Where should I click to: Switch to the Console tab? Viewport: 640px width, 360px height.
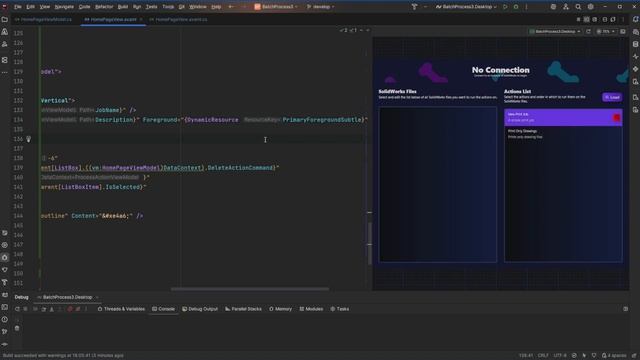point(163,309)
